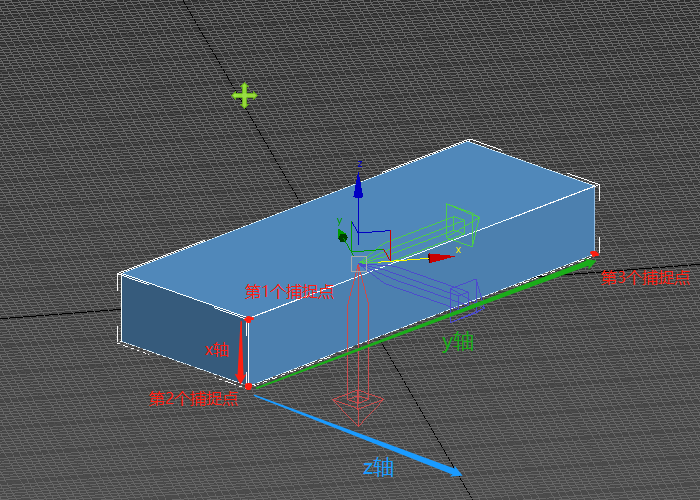This screenshot has width=700, height=500.
Task: Click the dark green Y-axis gizmo dot
Action: click(343, 237)
